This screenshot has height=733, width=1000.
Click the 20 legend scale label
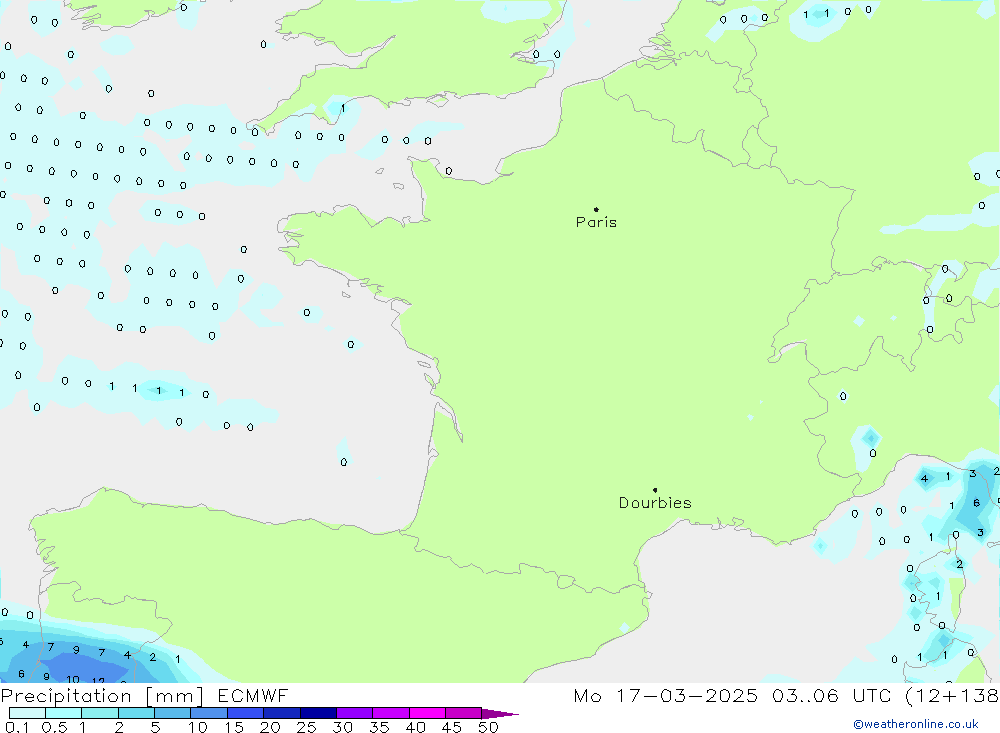click(x=270, y=727)
